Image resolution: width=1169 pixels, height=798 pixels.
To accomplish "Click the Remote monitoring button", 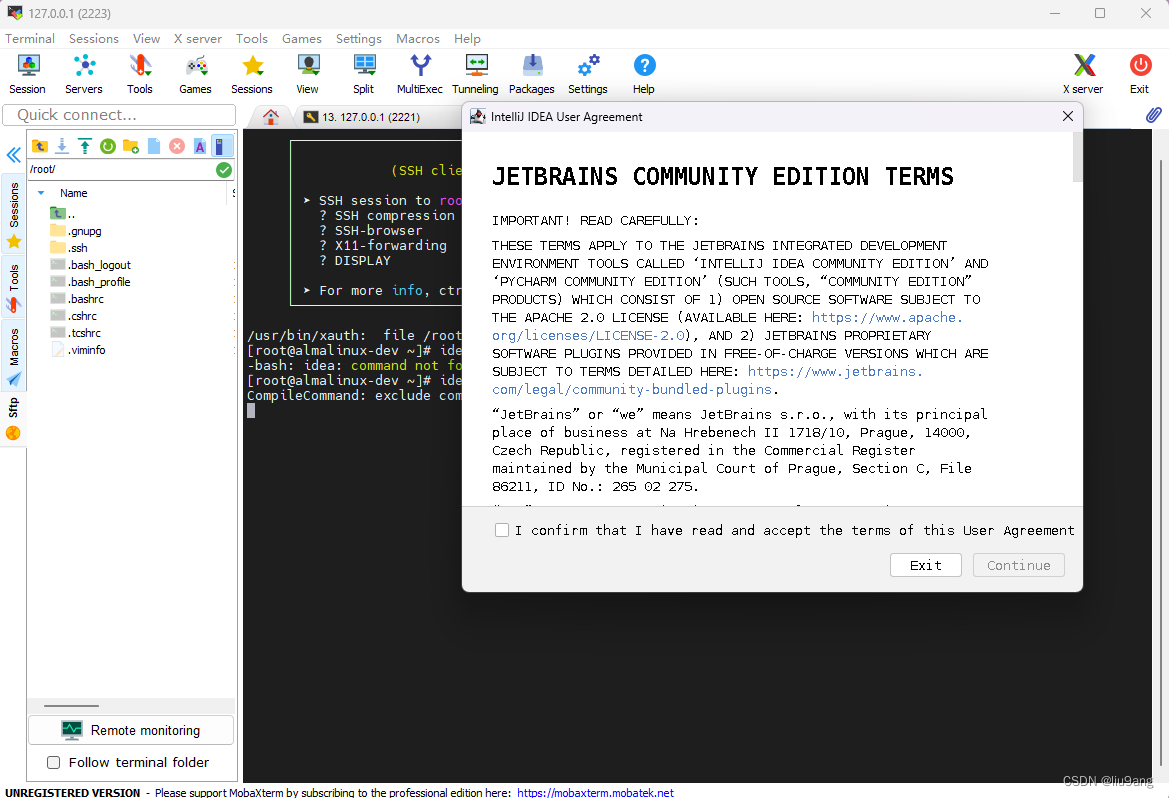I will pos(131,730).
